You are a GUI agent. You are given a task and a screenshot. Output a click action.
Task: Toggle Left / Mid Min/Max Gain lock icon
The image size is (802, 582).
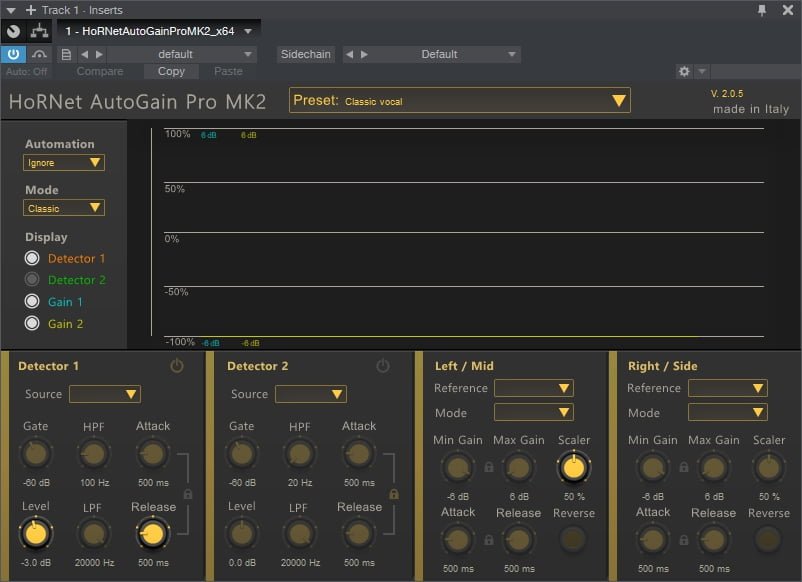(489, 467)
